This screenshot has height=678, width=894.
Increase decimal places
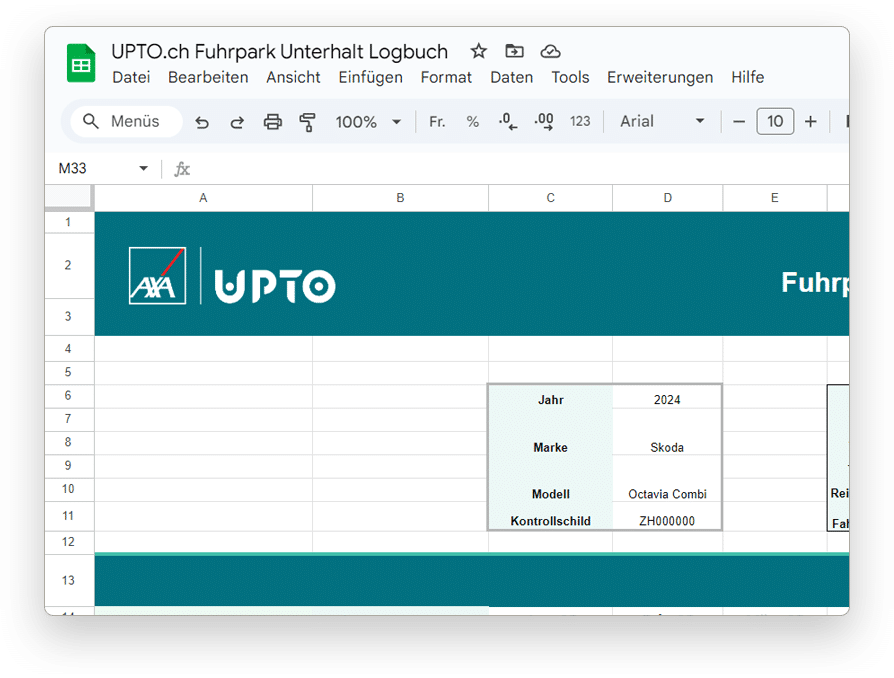[x=544, y=121]
